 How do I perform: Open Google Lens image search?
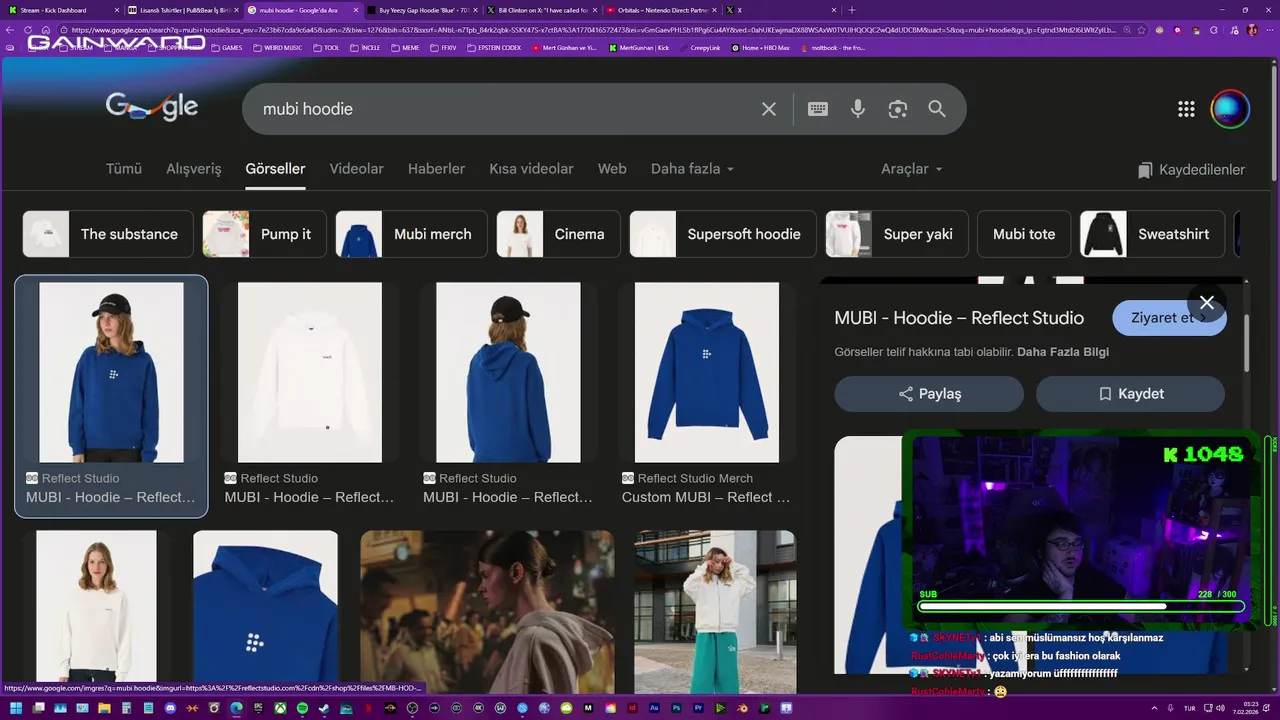[898, 109]
